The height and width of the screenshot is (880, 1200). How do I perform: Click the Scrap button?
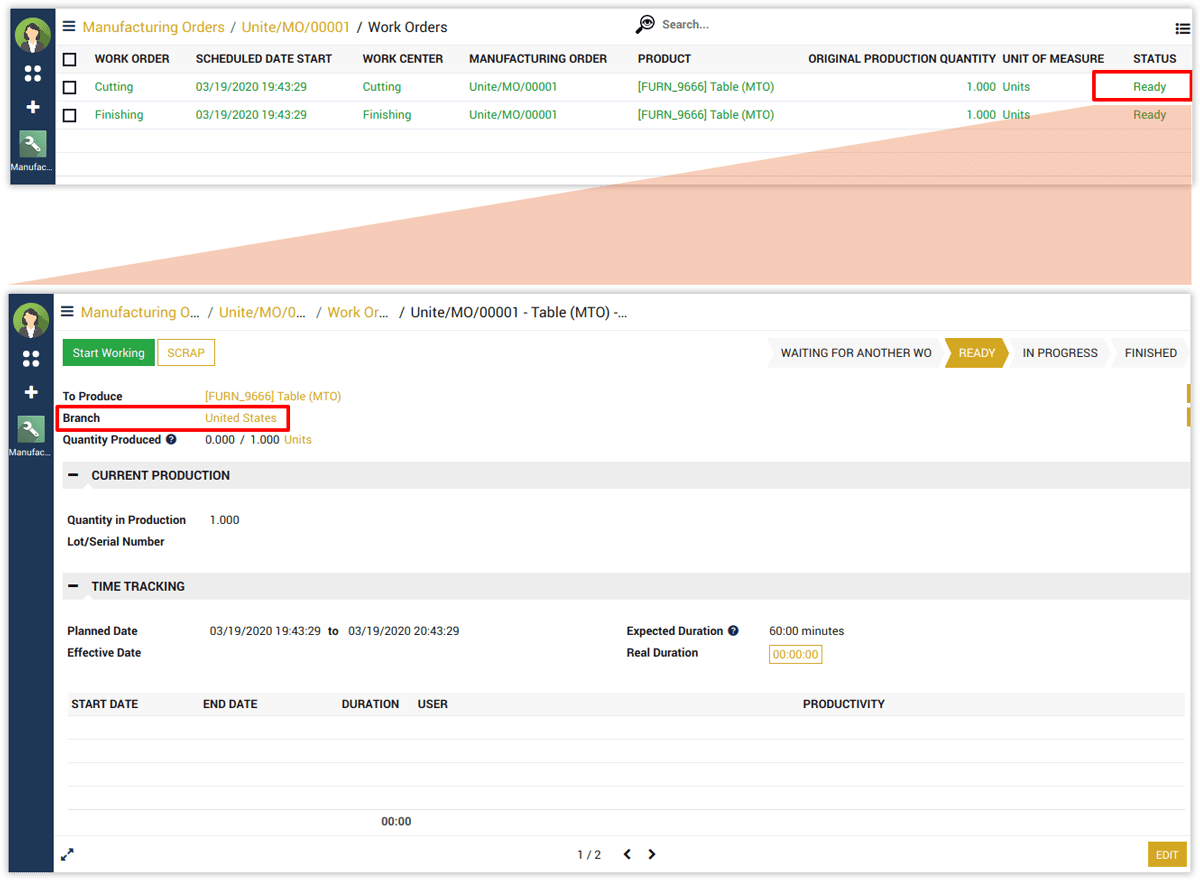186,353
